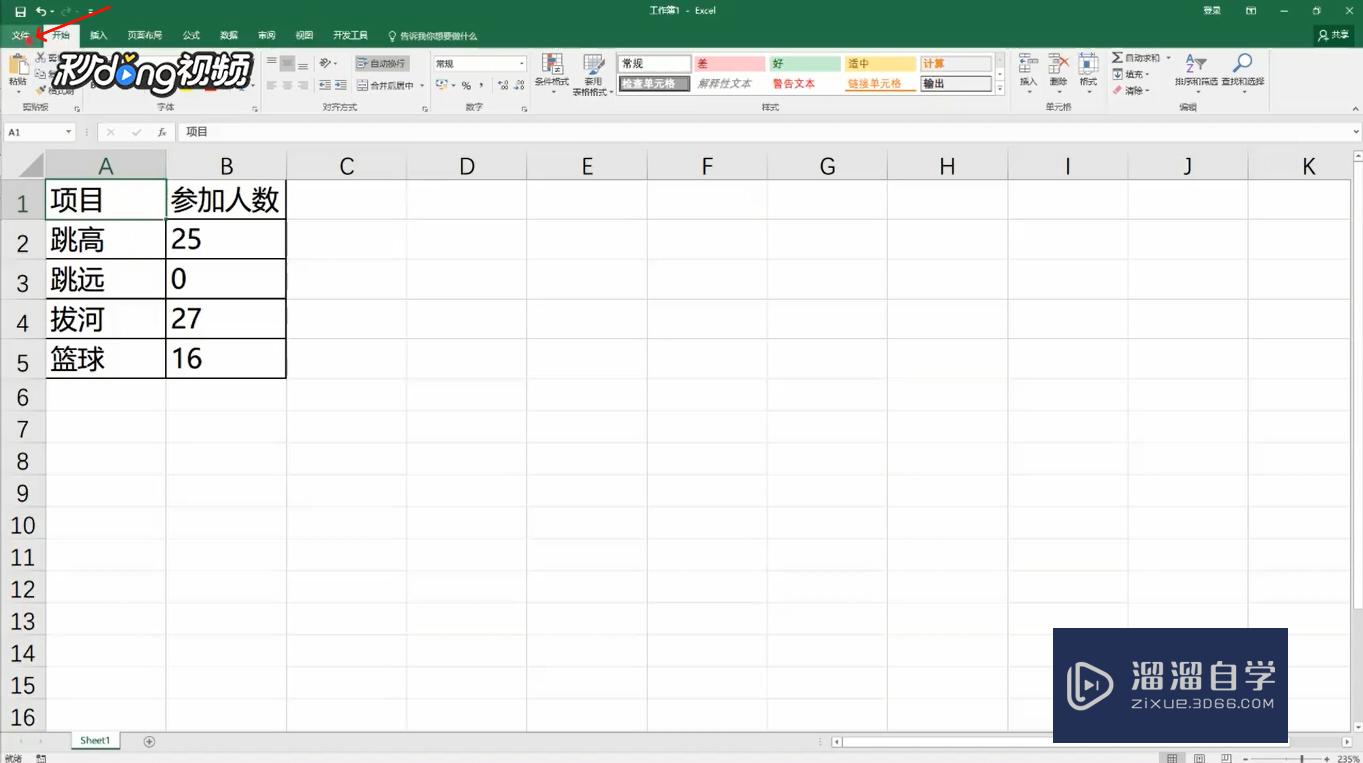Switch to the Data (数据) tab

(x=229, y=35)
